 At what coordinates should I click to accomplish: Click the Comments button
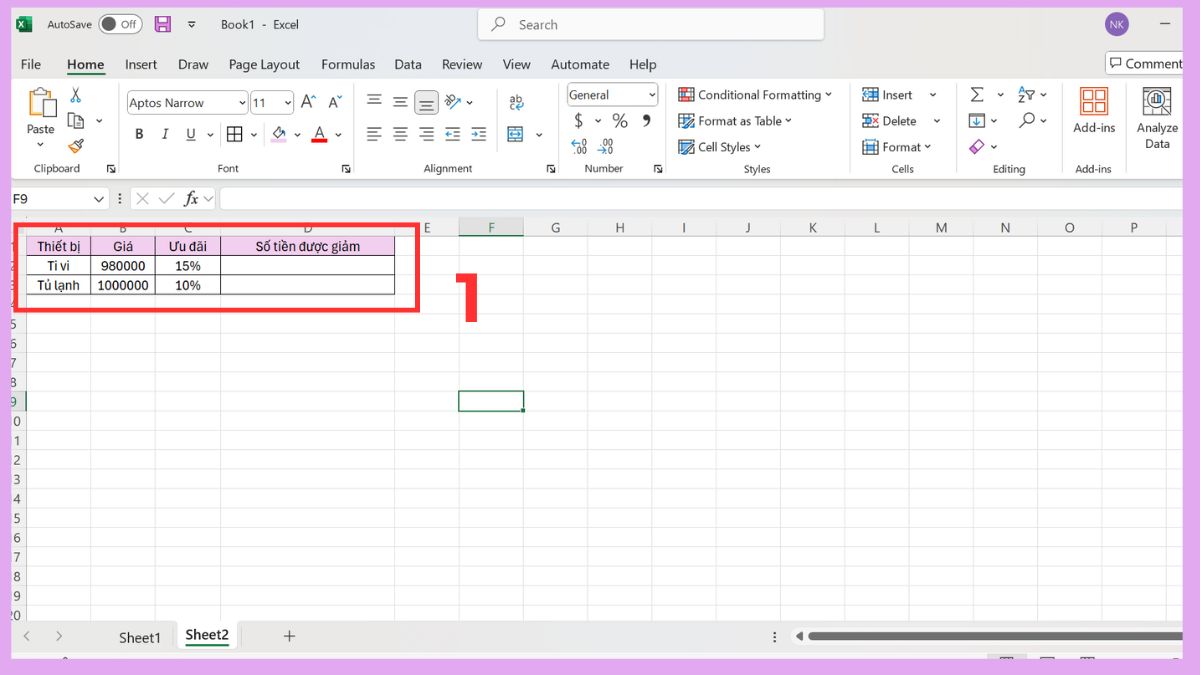(x=1145, y=63)
